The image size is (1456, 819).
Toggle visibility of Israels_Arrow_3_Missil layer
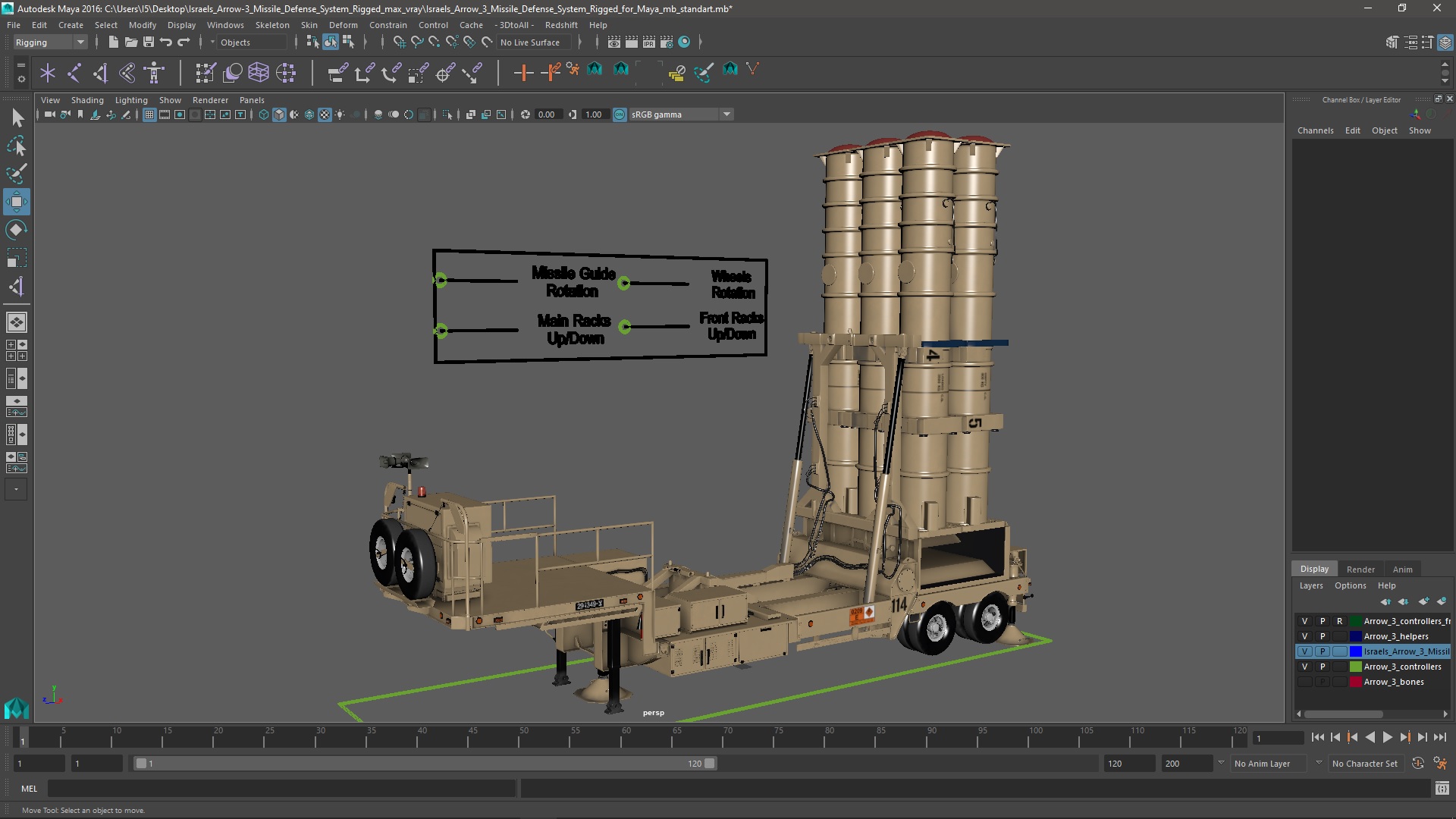point(1304,651)
